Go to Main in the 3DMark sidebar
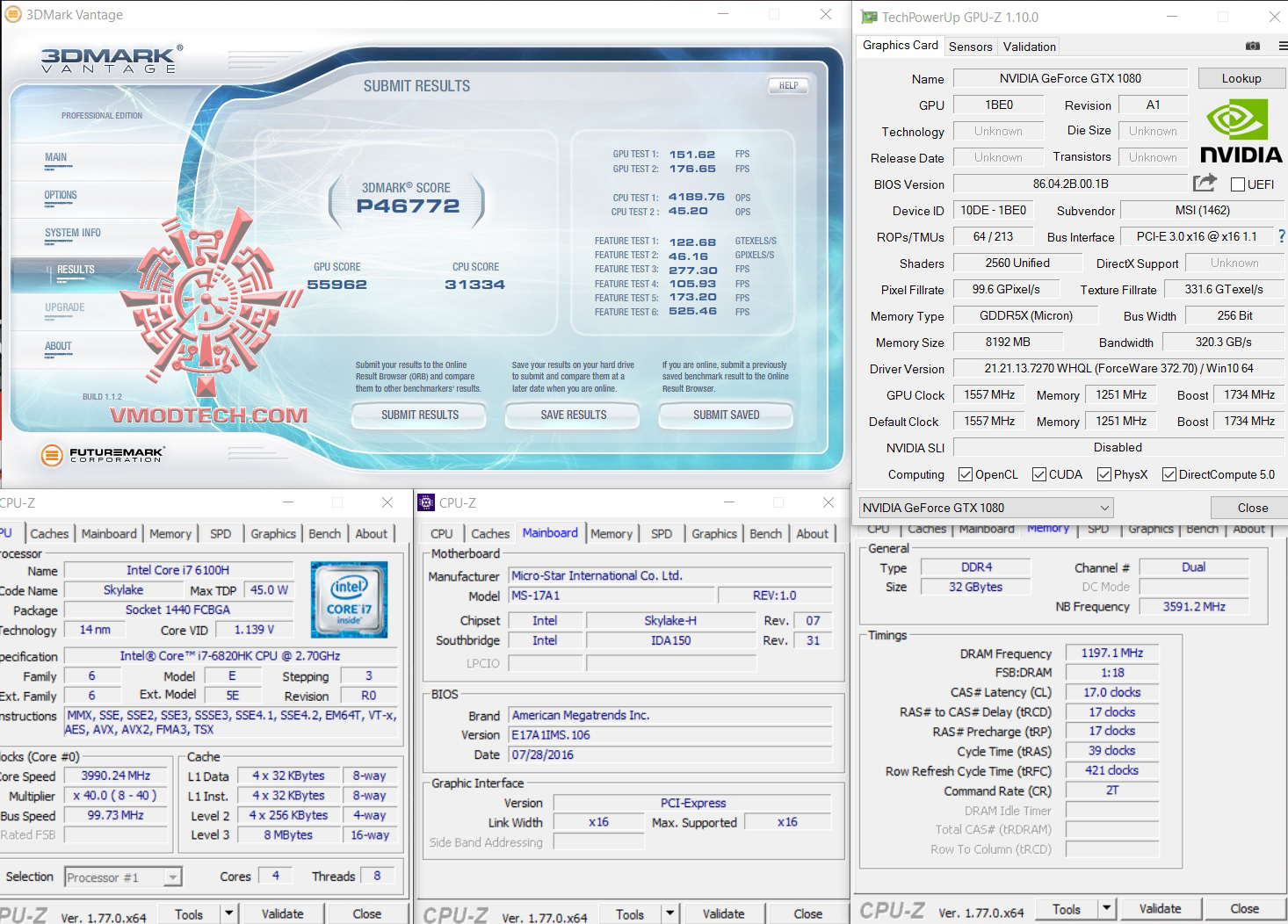Image resolution: width=1288 pixels, height=924 pixels. (x=56, y=158)
